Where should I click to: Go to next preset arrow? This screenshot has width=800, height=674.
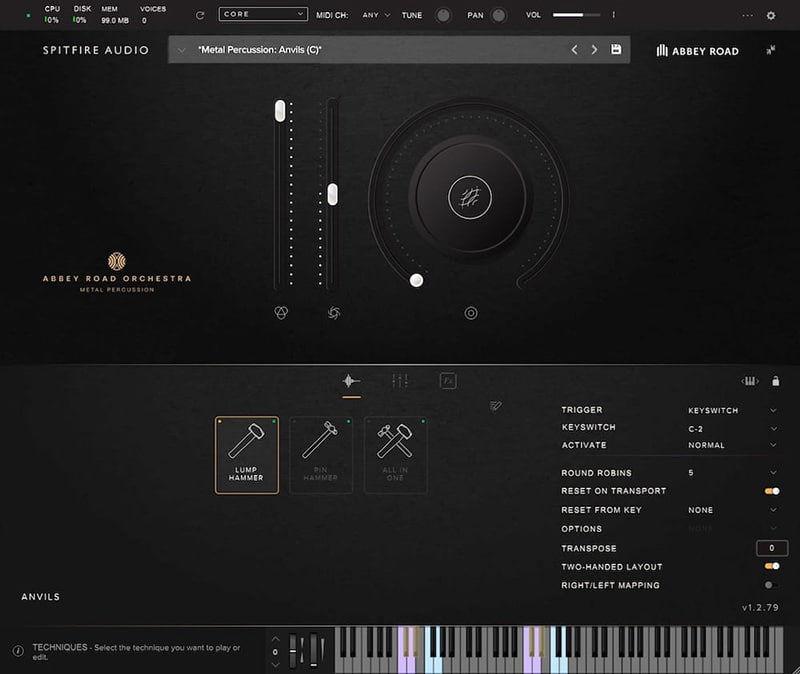(594, 49)
